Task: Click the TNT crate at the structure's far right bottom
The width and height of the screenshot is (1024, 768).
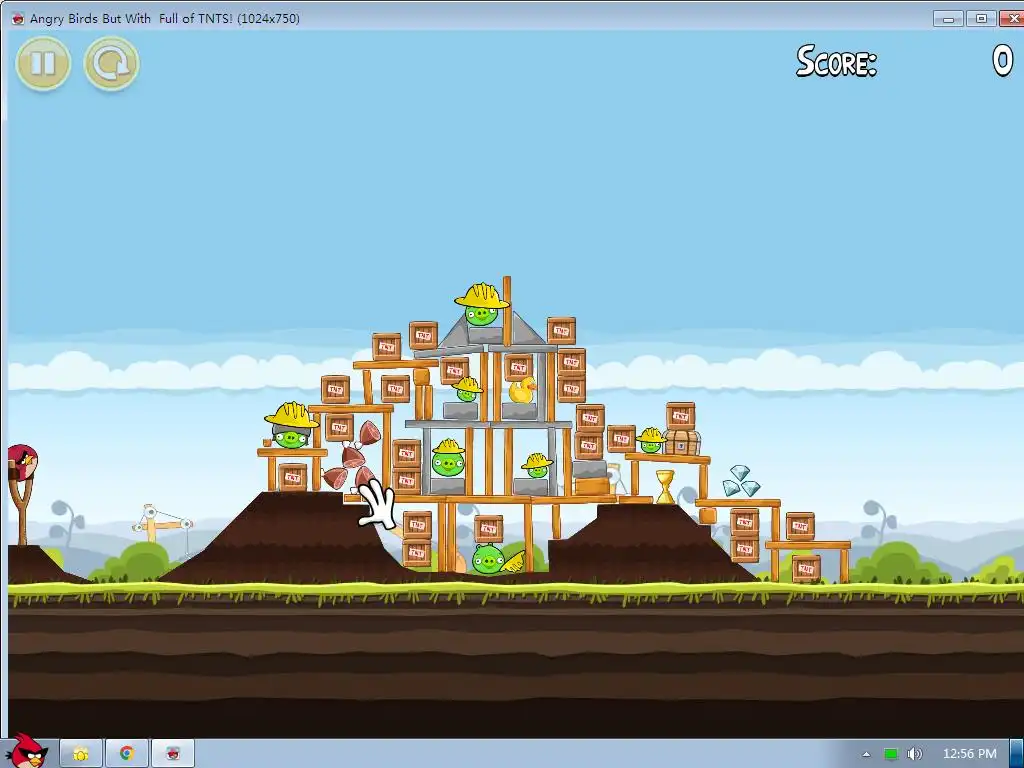Action: coord(807,568)
